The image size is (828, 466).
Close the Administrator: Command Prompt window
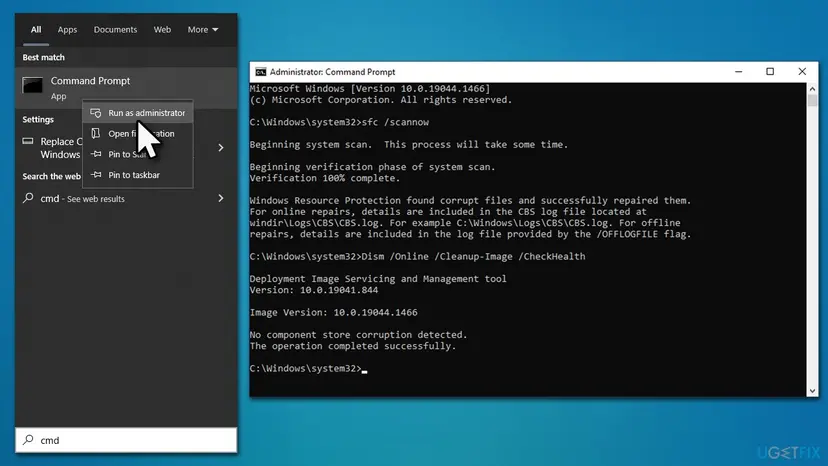coord(802,72)
